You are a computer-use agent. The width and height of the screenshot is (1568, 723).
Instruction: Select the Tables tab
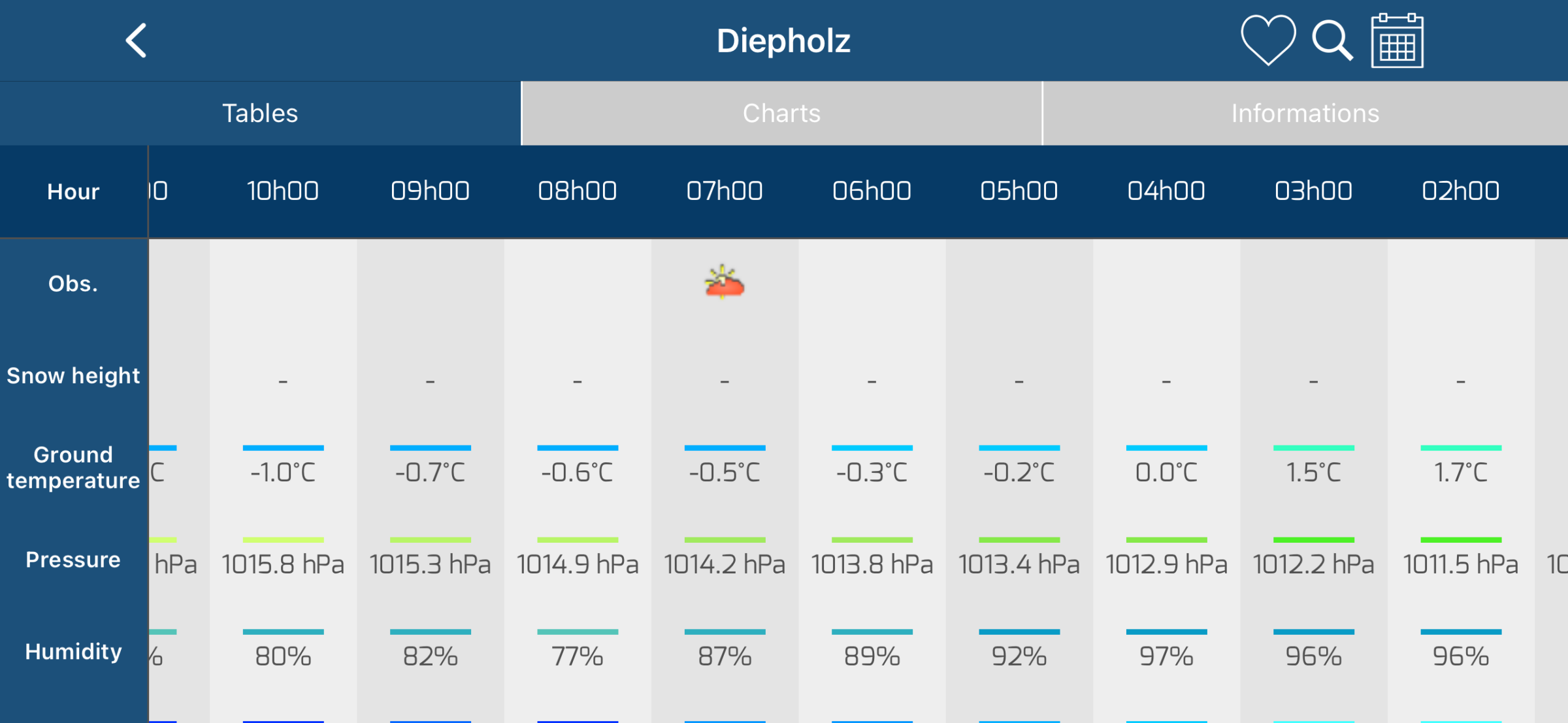click(x=260, y=114)
